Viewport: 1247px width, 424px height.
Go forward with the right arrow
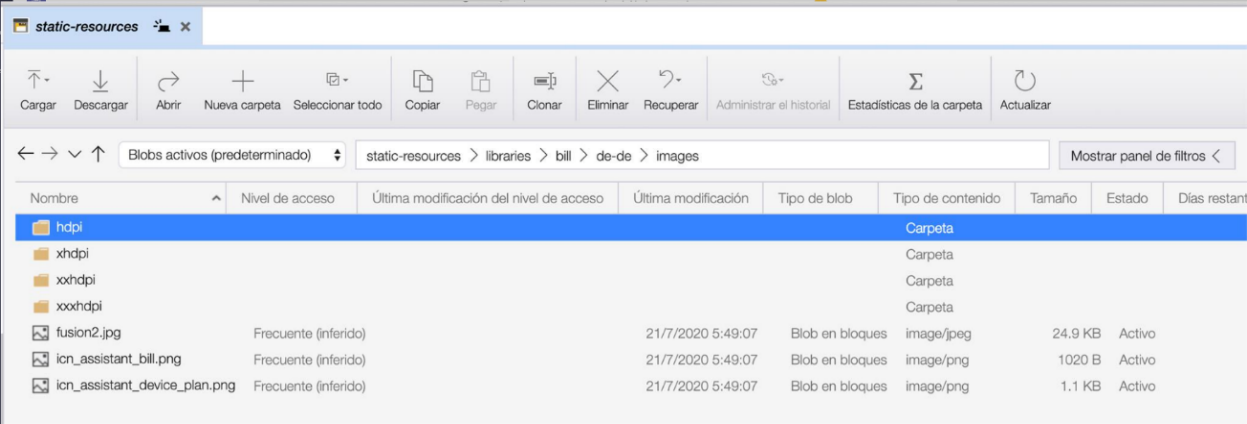[x=50, y=155]
